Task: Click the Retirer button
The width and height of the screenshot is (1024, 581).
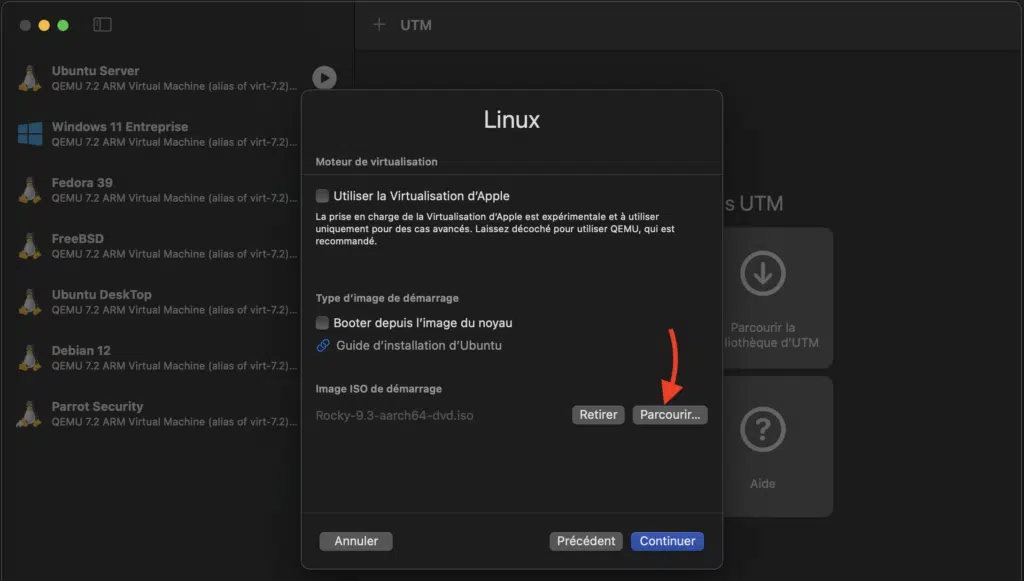Action: [x=598, y=415]
